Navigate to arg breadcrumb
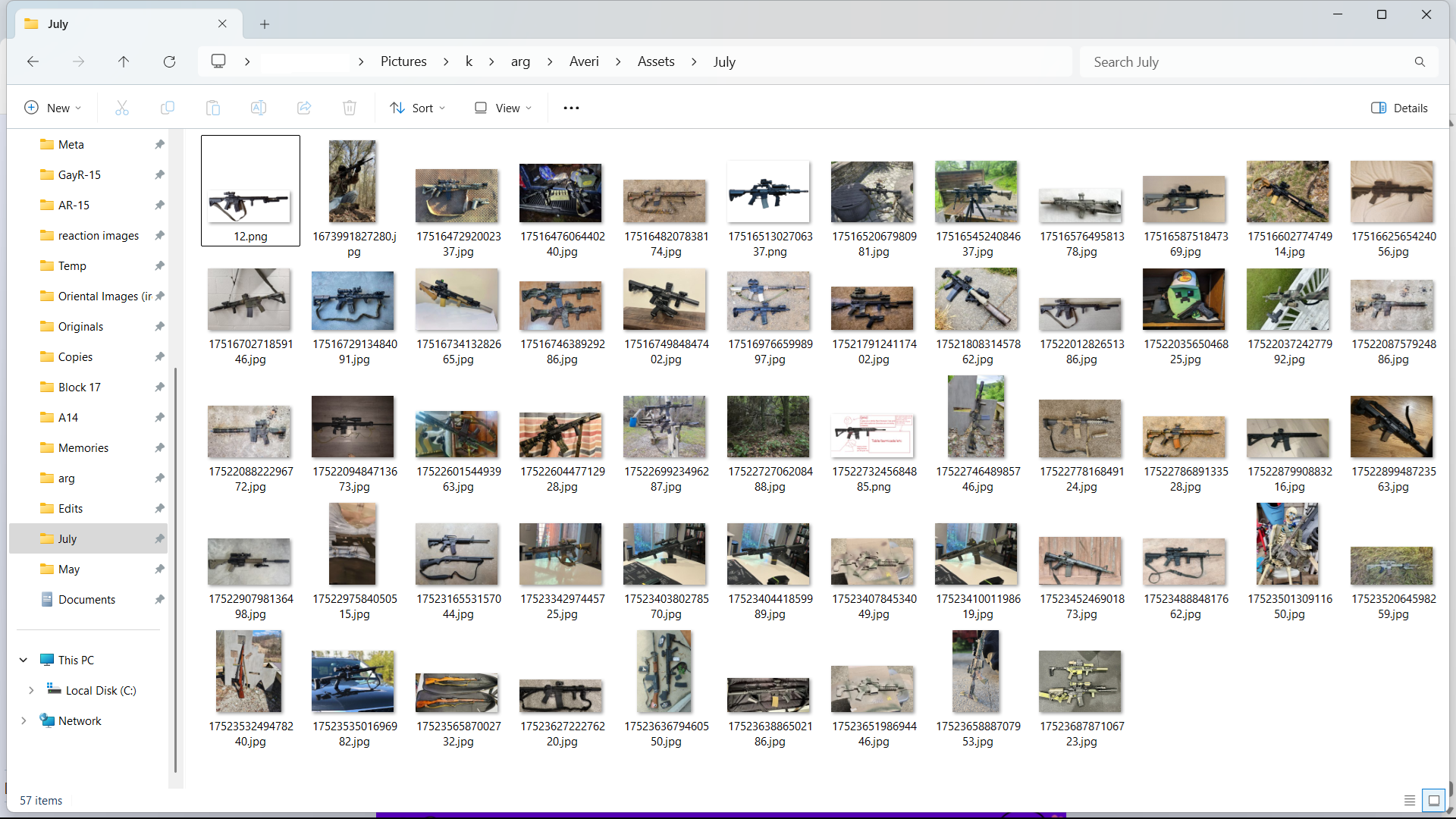This screenshot has width=1456, height=819. point(520,61)
